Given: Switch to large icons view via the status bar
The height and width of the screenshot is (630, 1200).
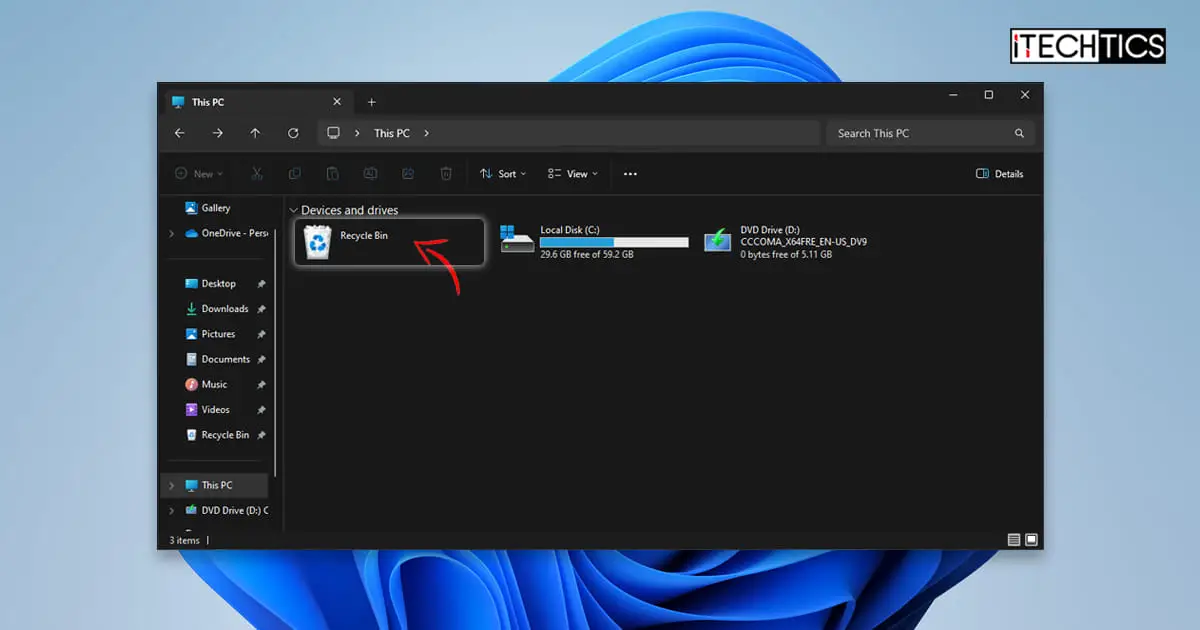Looking at the screenshot, I should tap(1031, 539).
